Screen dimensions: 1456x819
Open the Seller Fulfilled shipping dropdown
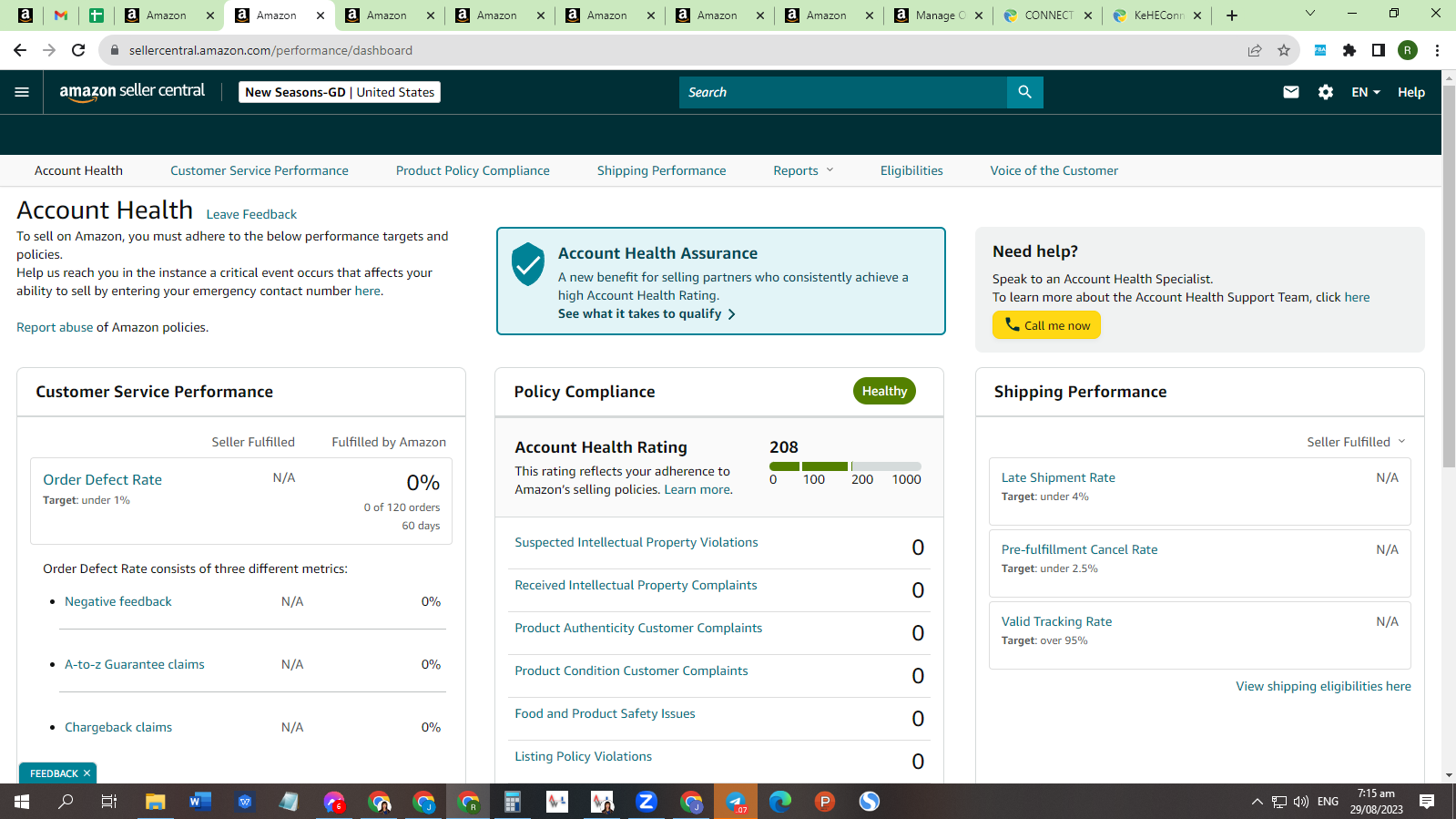1357,442
